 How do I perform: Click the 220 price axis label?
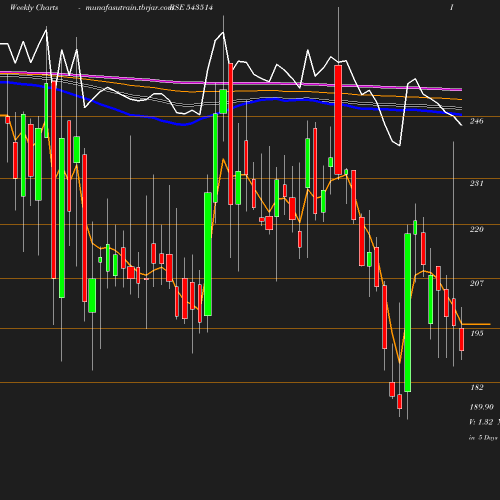(x=476, y=229)
